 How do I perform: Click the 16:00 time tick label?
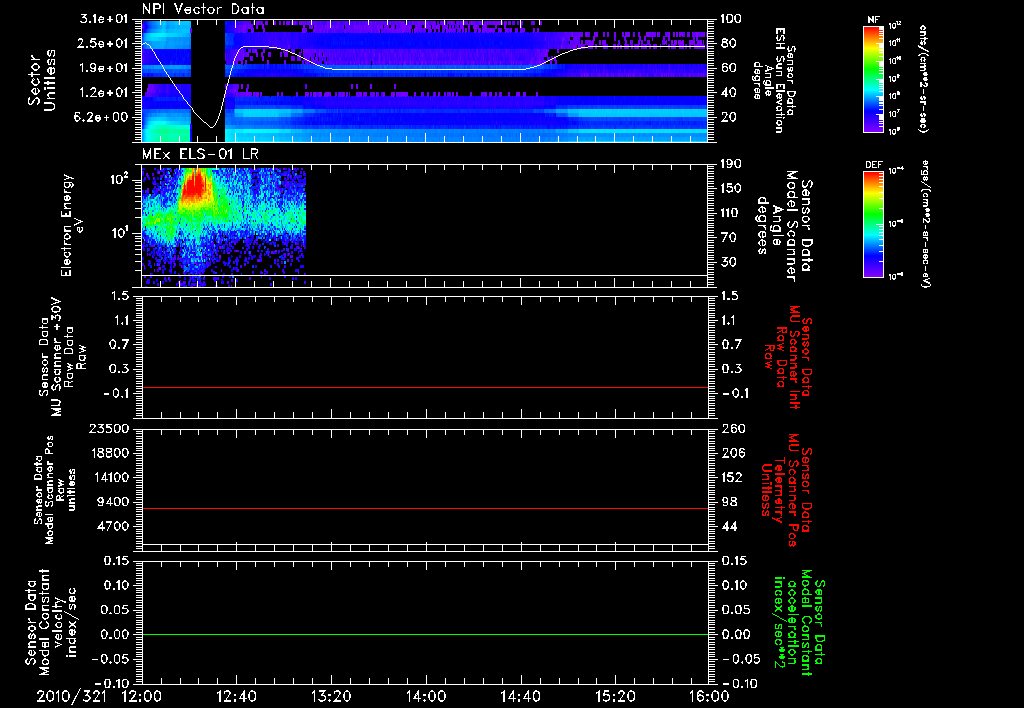[x=709, y=696]
